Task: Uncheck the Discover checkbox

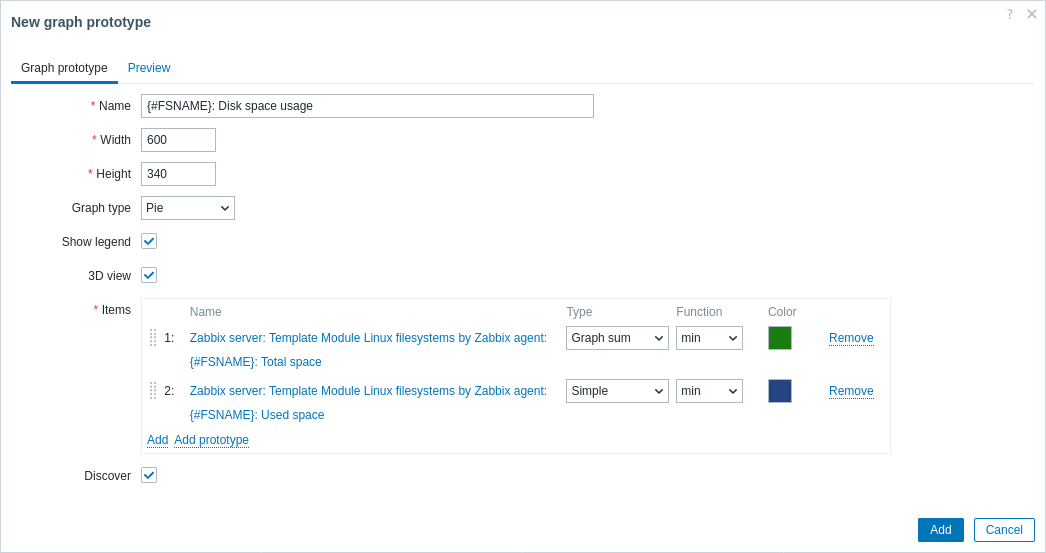Action: (149, 475)
